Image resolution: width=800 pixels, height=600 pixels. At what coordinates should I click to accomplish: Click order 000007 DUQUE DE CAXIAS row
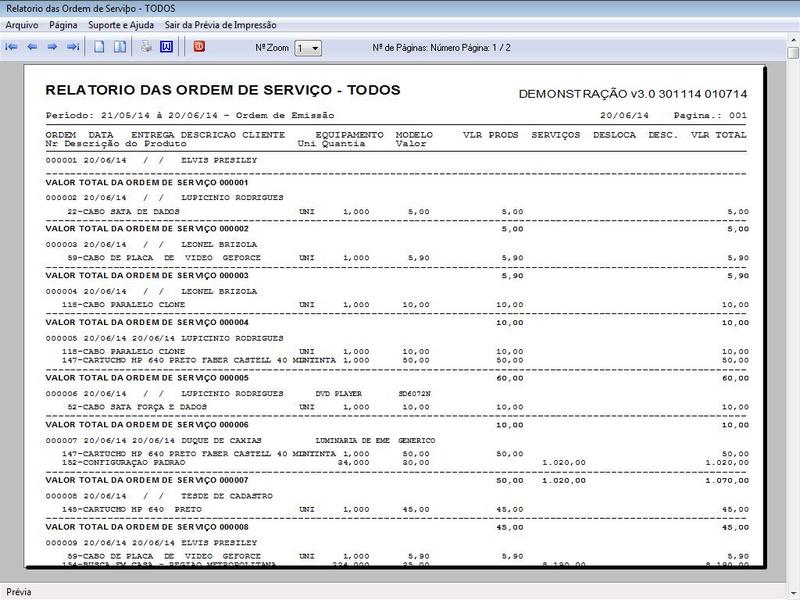(x=240, y=440)
